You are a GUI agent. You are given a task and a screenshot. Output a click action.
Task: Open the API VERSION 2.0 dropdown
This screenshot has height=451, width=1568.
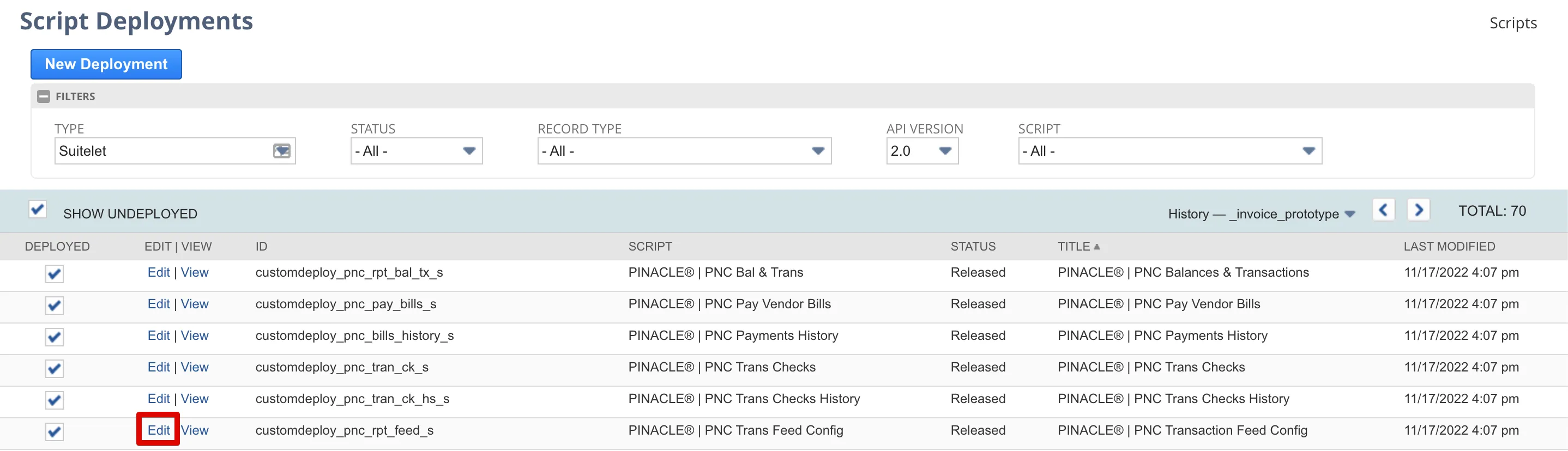pyautogui.click(x=922, y=151)
